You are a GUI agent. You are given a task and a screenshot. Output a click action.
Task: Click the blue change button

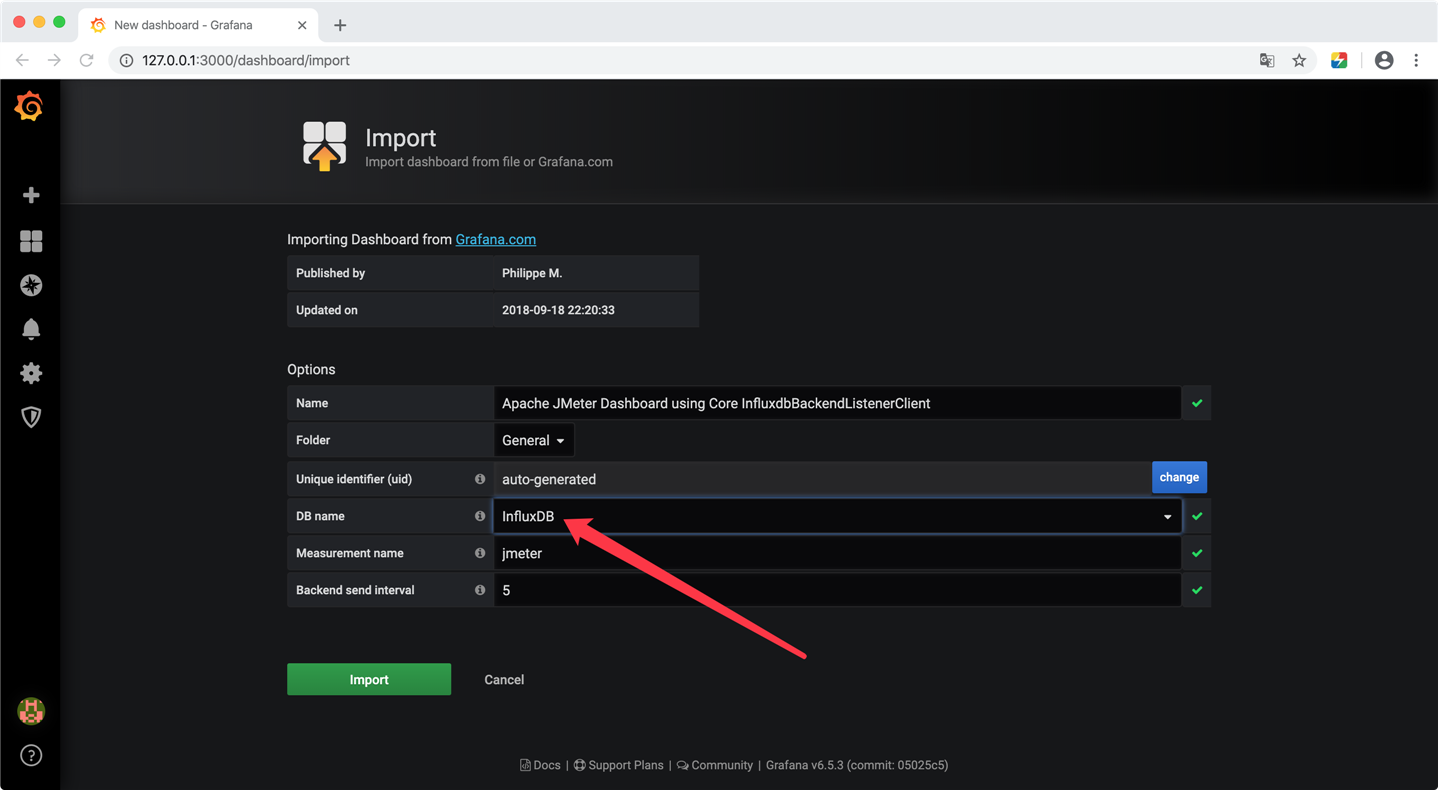[x=1179, y=477]
